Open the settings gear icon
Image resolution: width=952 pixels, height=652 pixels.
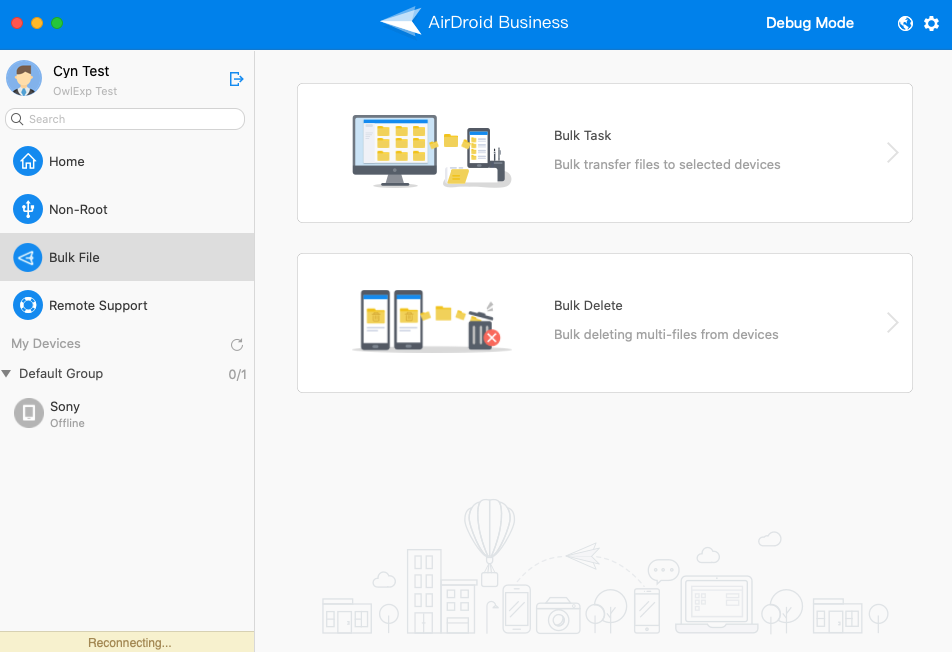[931, 23]
